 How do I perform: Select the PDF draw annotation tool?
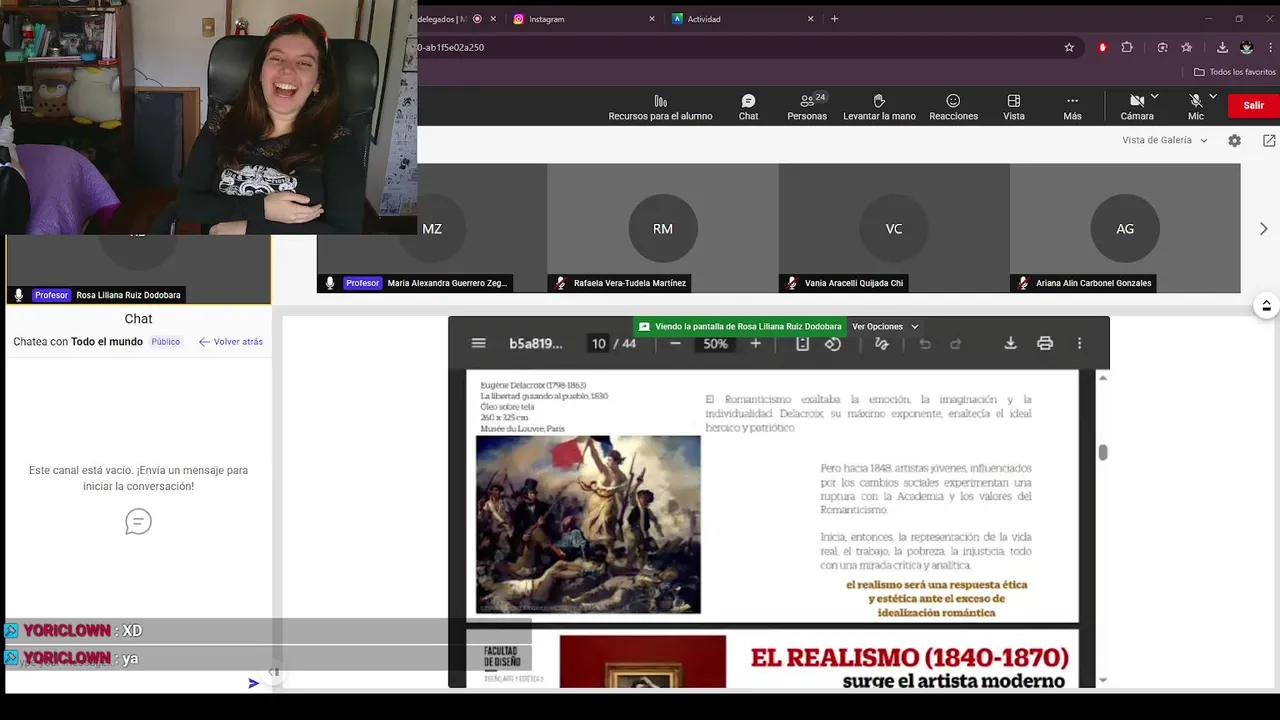point(881,343)
